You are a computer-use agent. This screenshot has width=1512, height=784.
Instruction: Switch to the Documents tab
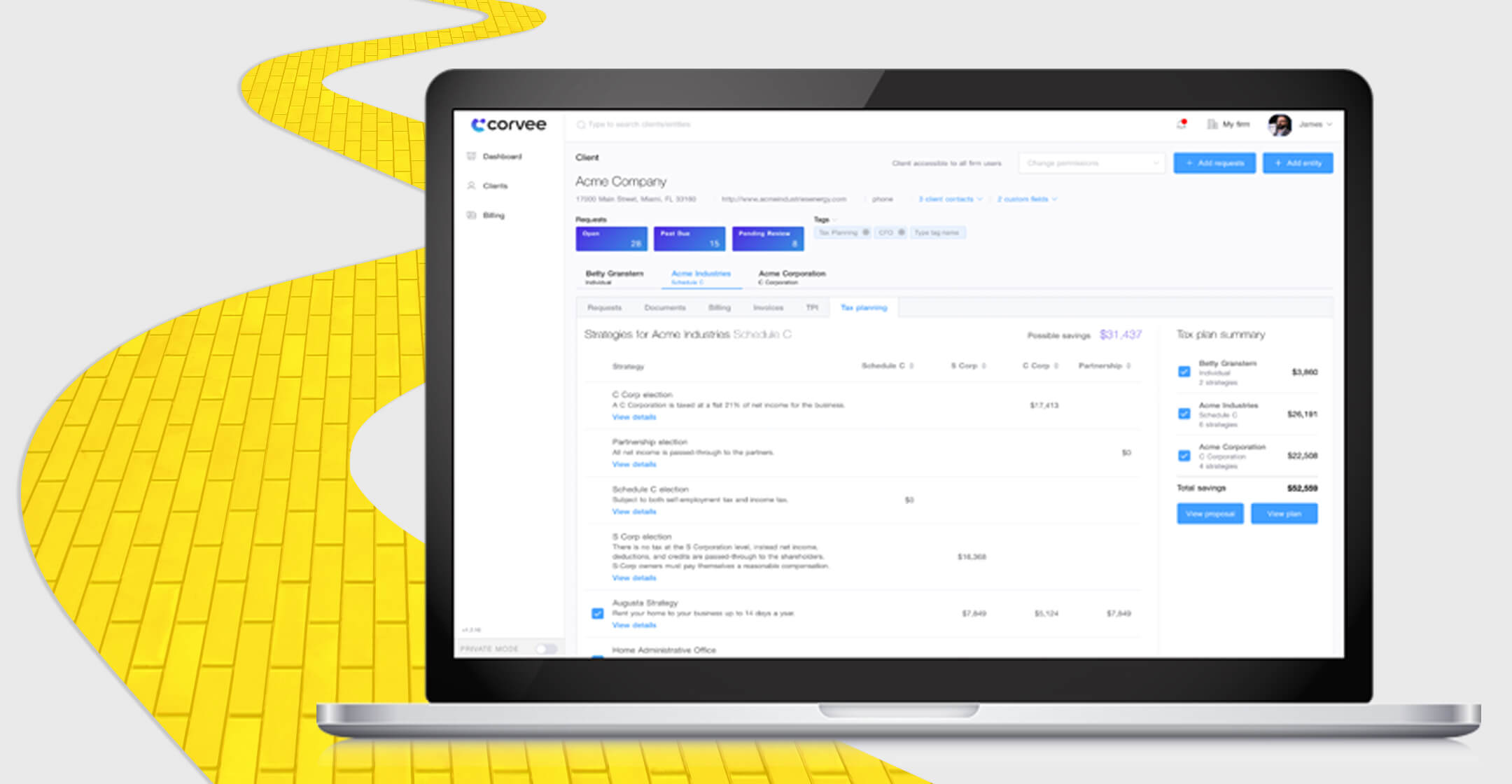click(x=664, y=307)
